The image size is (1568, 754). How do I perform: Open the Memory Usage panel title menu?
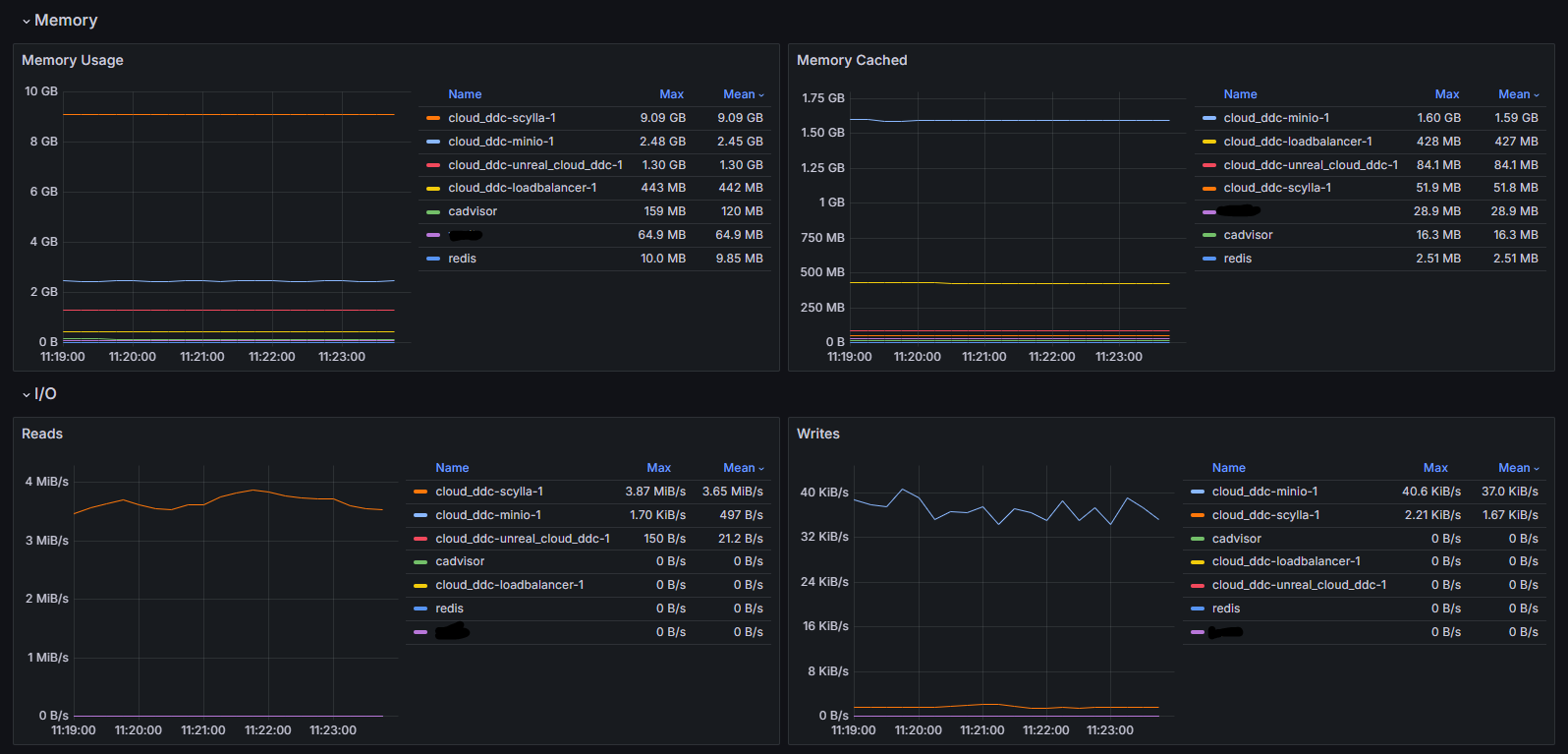(x=73, y=60)
